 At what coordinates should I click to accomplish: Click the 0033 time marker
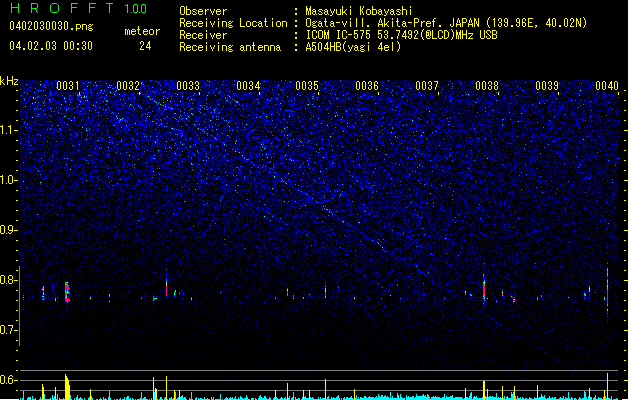188,85
